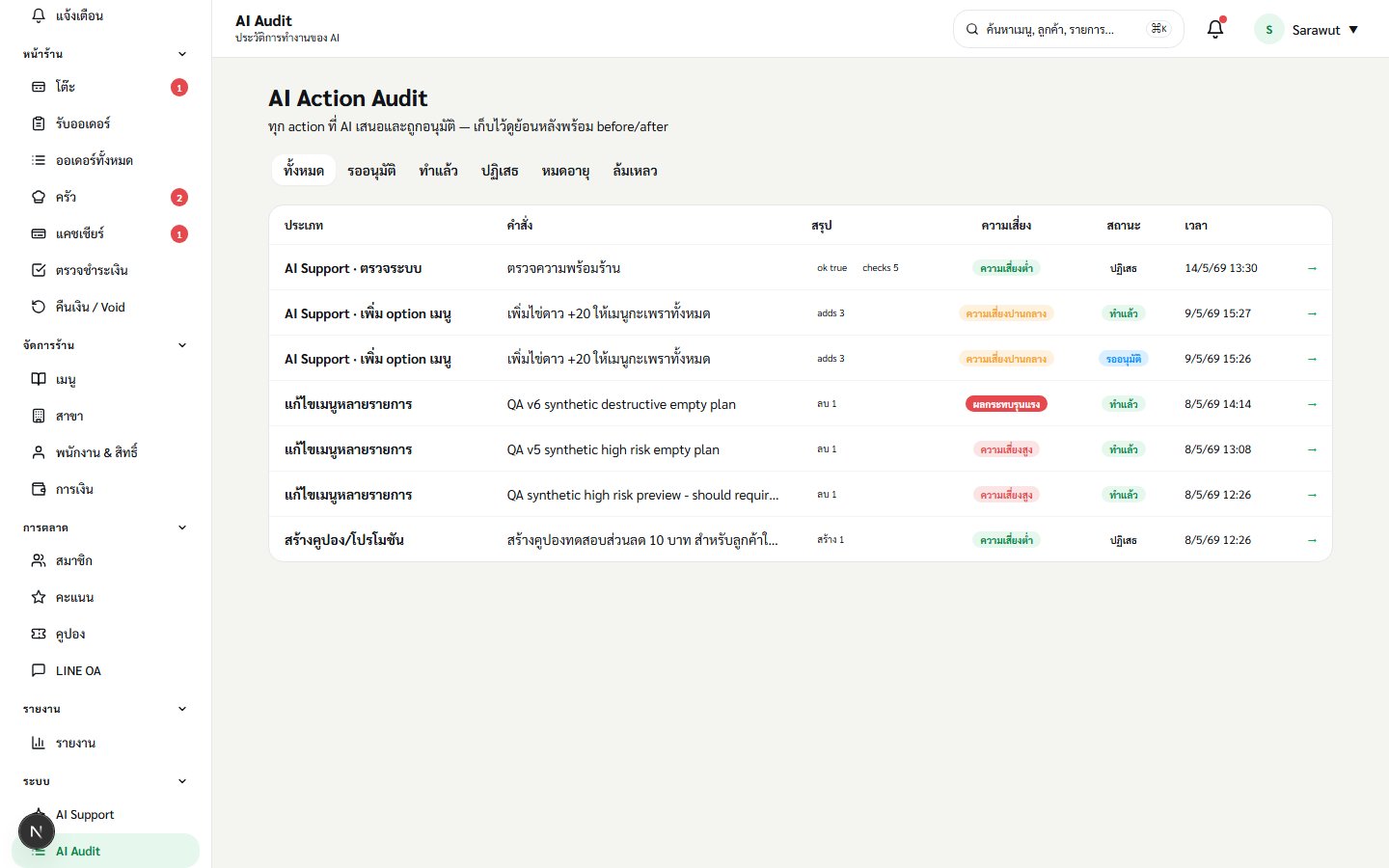Open the คูปอง ticket icon
Screen dimensions: 1389x868
(39, 634)
